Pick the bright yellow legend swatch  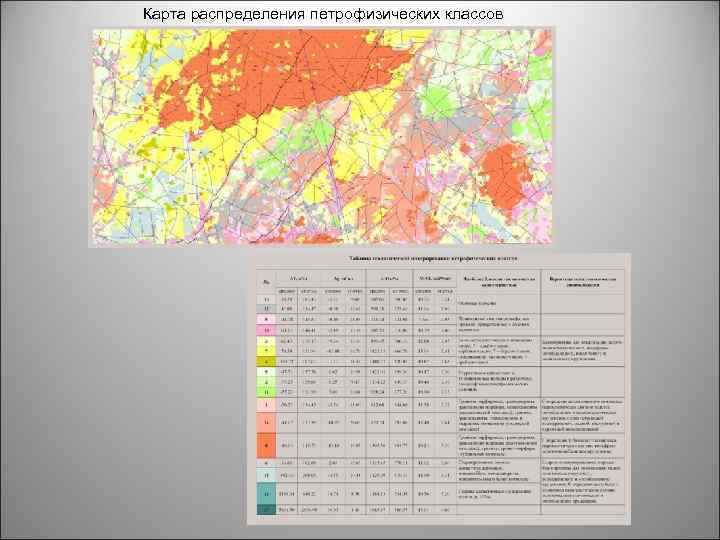point(266,351)
